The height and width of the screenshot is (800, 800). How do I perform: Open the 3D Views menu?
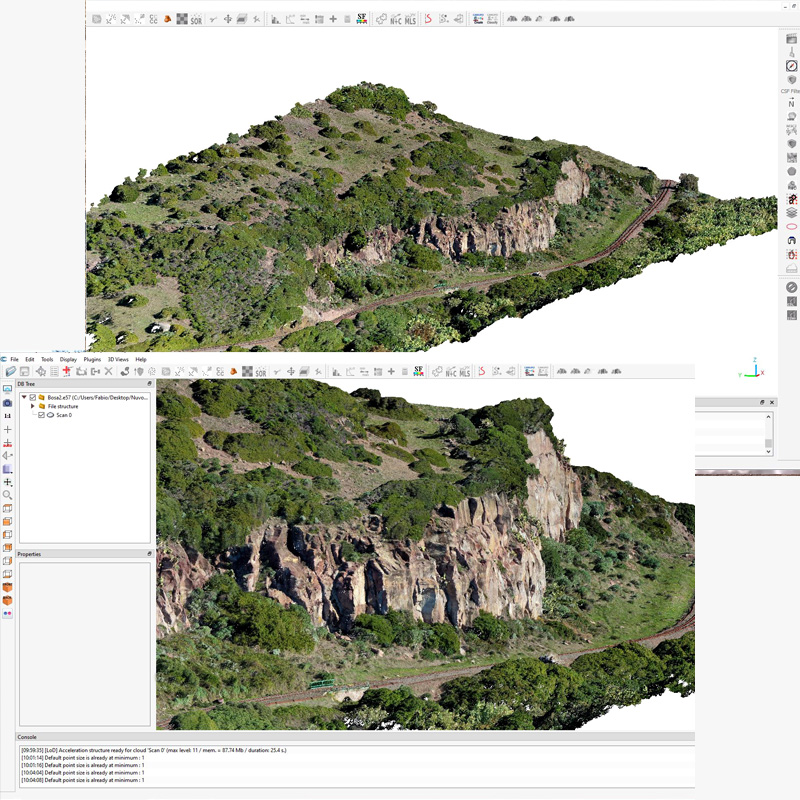click(118, 359)
